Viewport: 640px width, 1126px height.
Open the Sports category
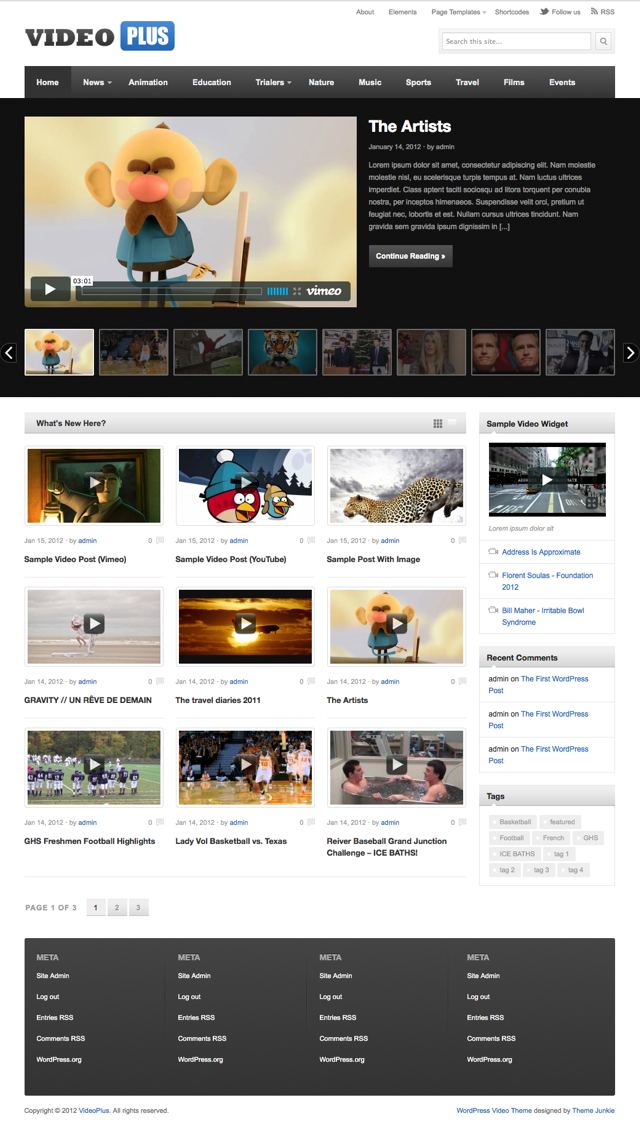[418, 83]
